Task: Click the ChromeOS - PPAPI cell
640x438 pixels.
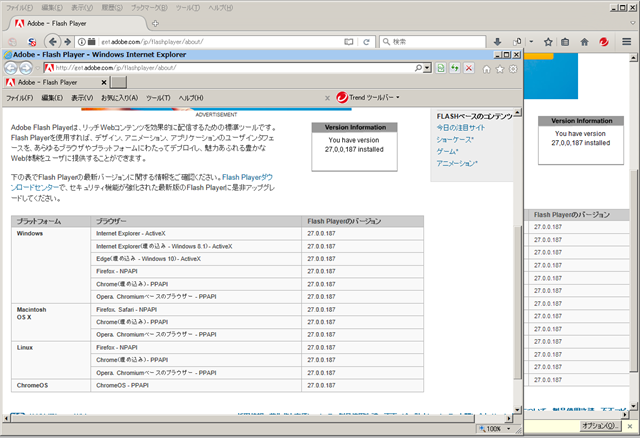Action: pos(196,385)
